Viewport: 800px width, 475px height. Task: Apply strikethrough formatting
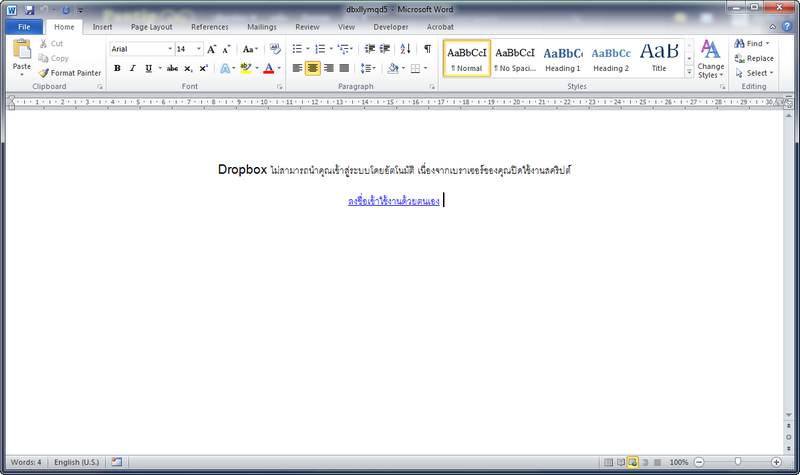pos(172,68)
